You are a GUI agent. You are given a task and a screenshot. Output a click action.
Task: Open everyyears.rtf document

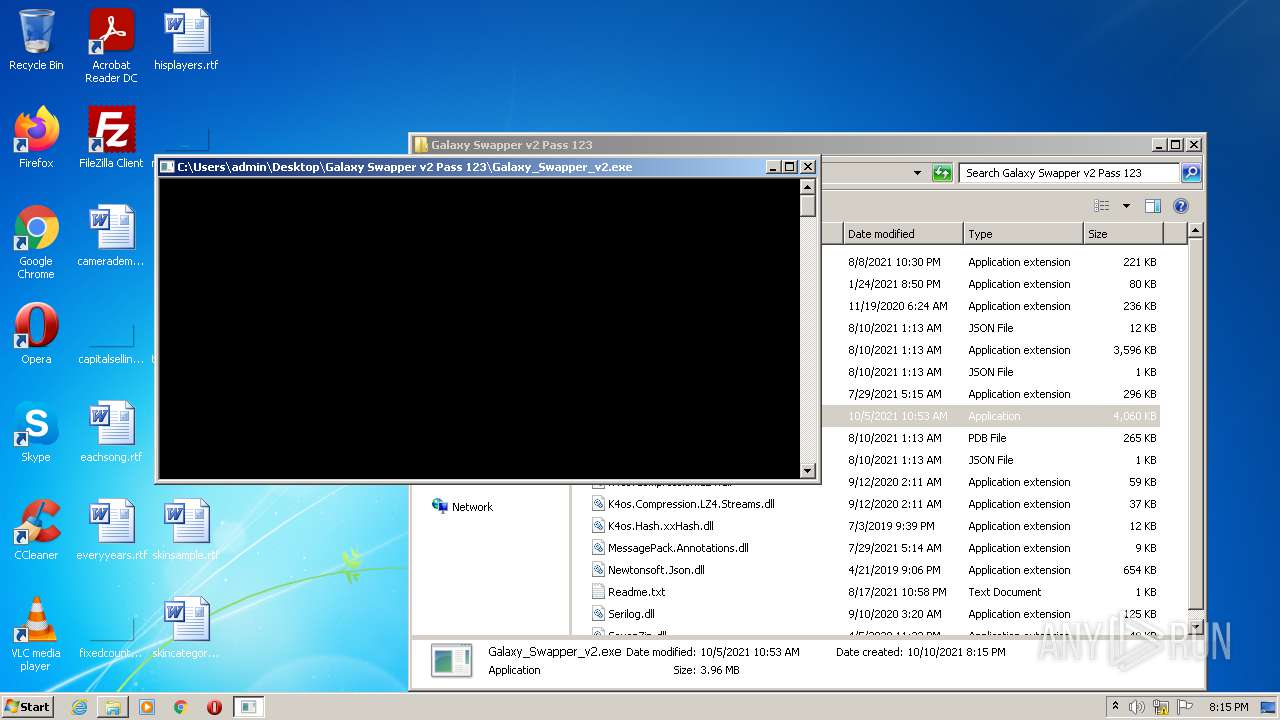(111, 530)
